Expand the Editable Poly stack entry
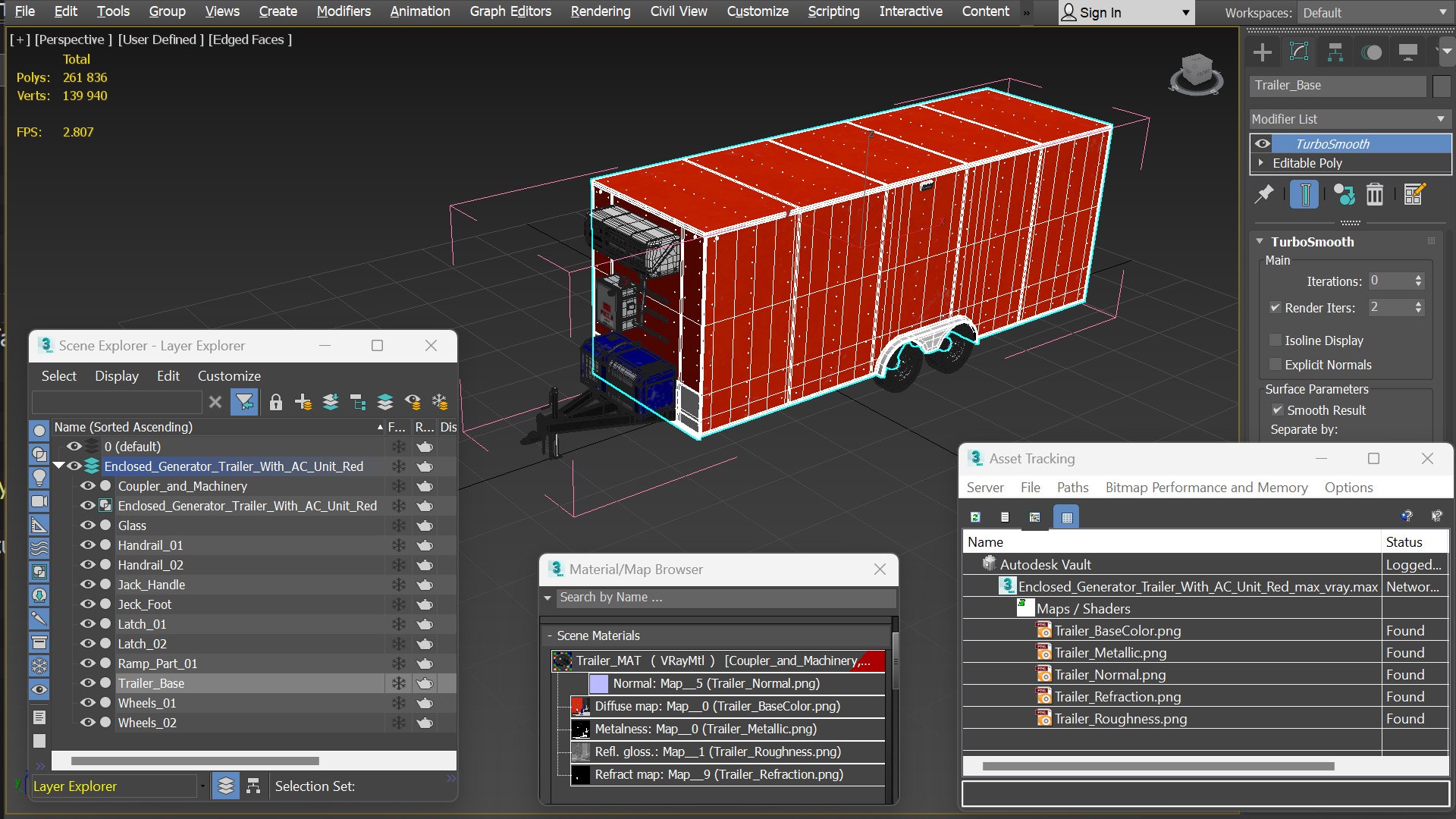 1261,163
